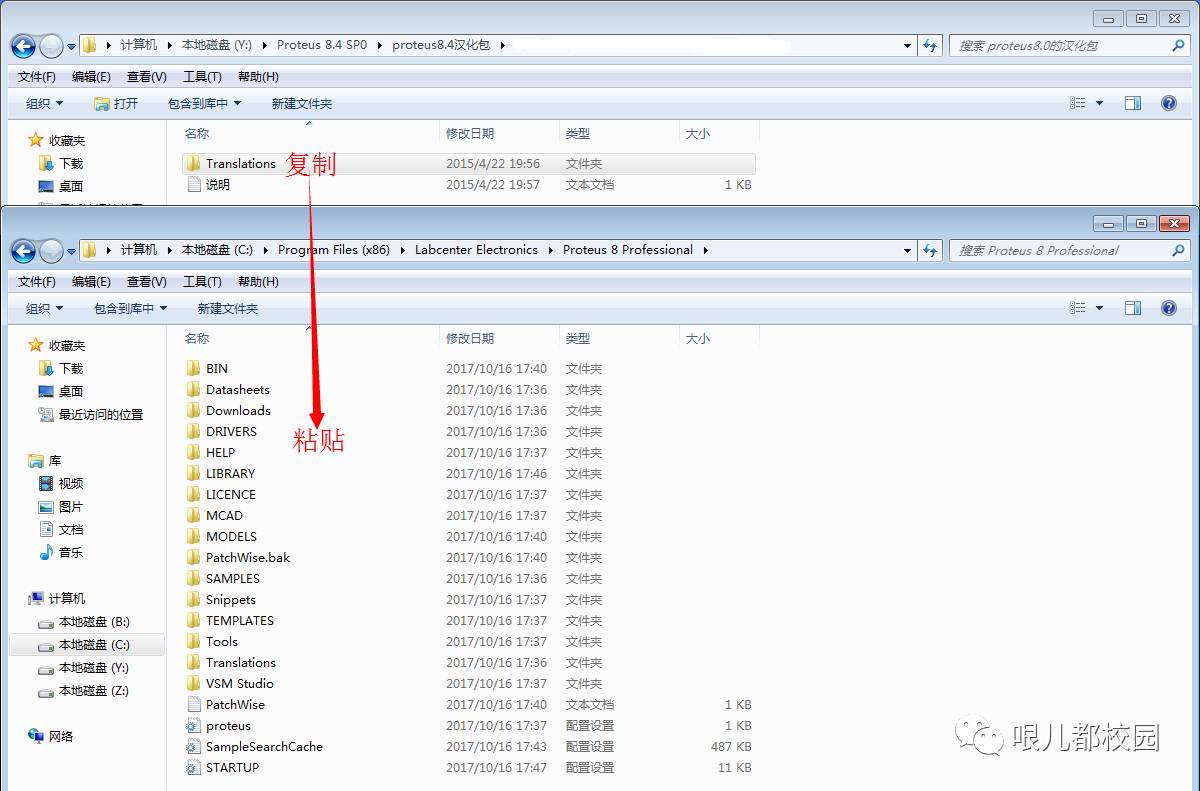This screenshot has height=791, width=1200.
Task: Click 新建文件夹 in rear window toolbar
Action: coord(302,103)
